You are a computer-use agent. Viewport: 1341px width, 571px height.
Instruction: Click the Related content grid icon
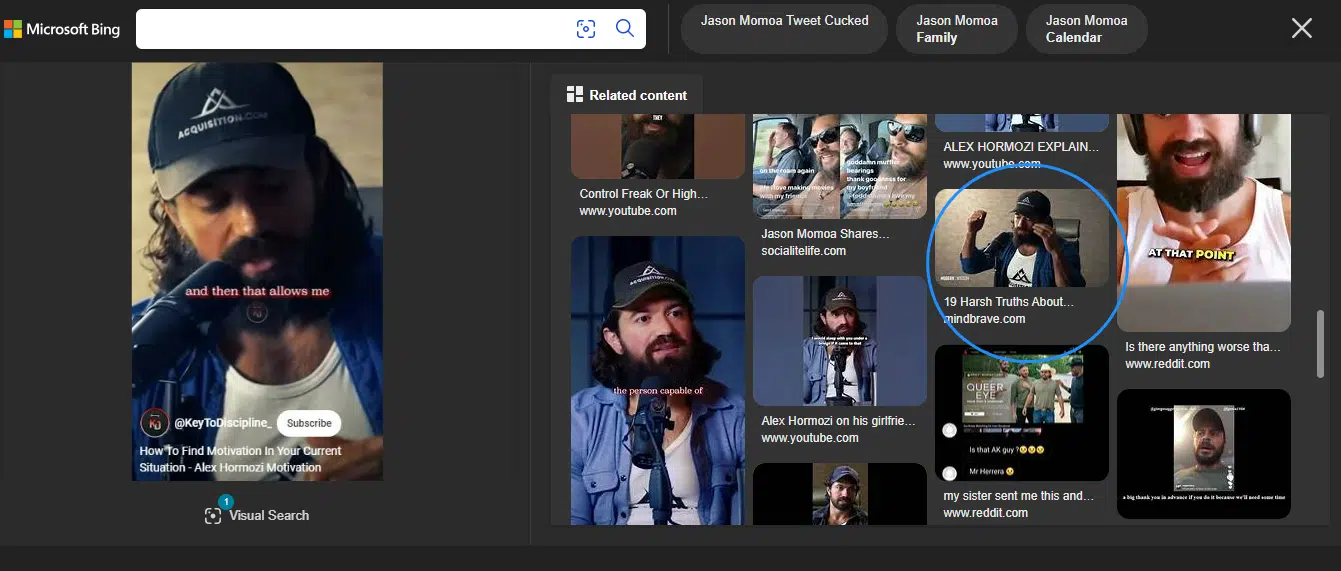pyautogui.click(x=574, y=95)
